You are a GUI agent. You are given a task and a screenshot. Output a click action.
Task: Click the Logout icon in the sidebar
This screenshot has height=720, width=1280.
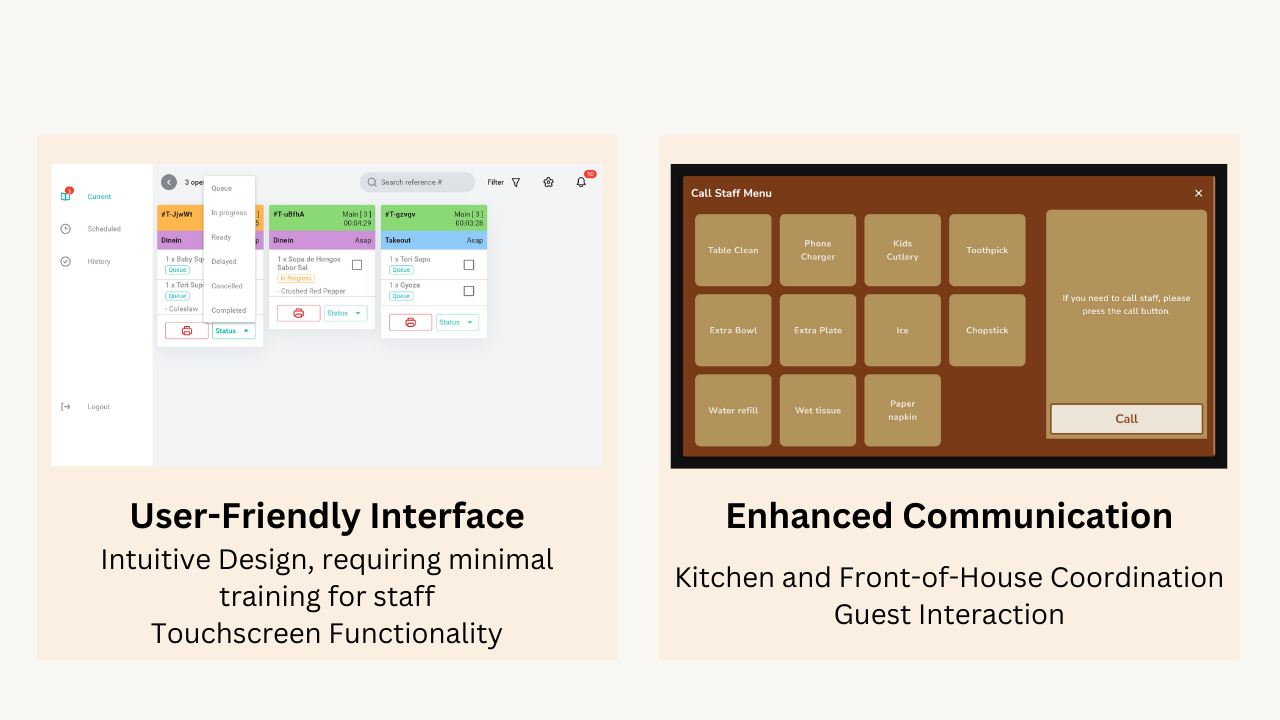[66, 407]
